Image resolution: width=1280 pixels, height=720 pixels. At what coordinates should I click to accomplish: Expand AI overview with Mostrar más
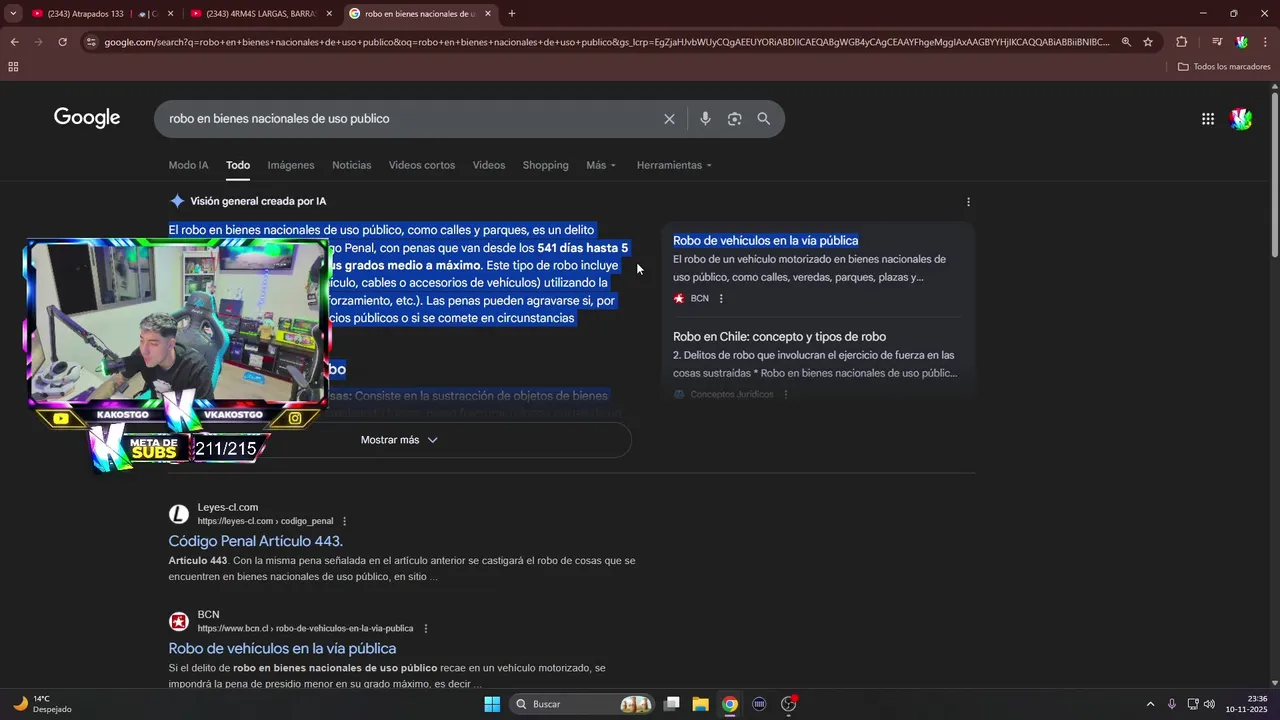pyautogui.click(x=399, y=440)
